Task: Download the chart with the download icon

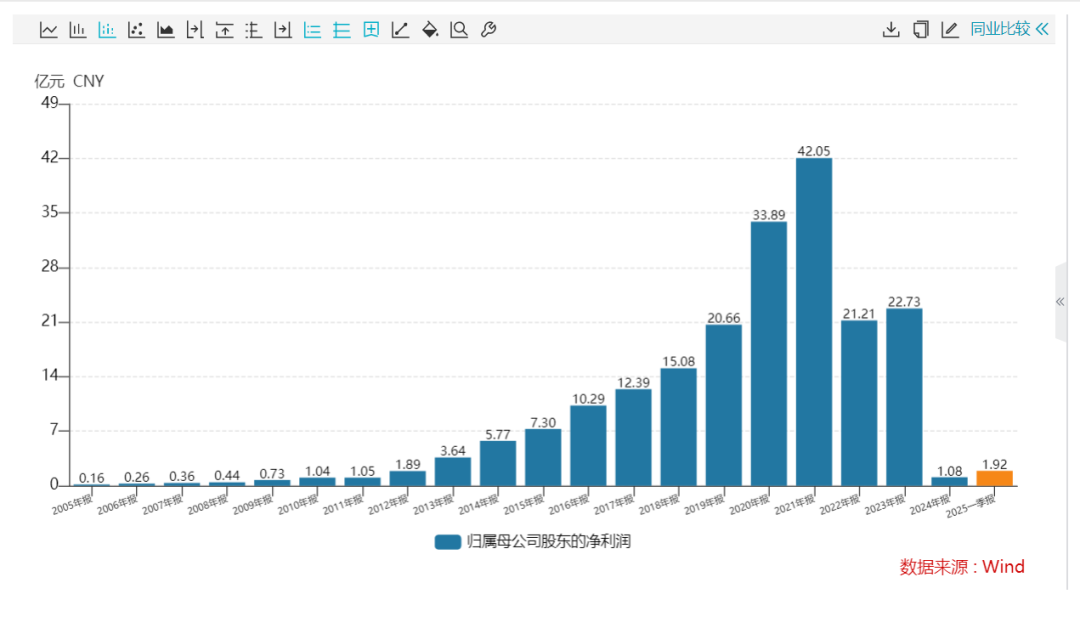Action: 891,30
